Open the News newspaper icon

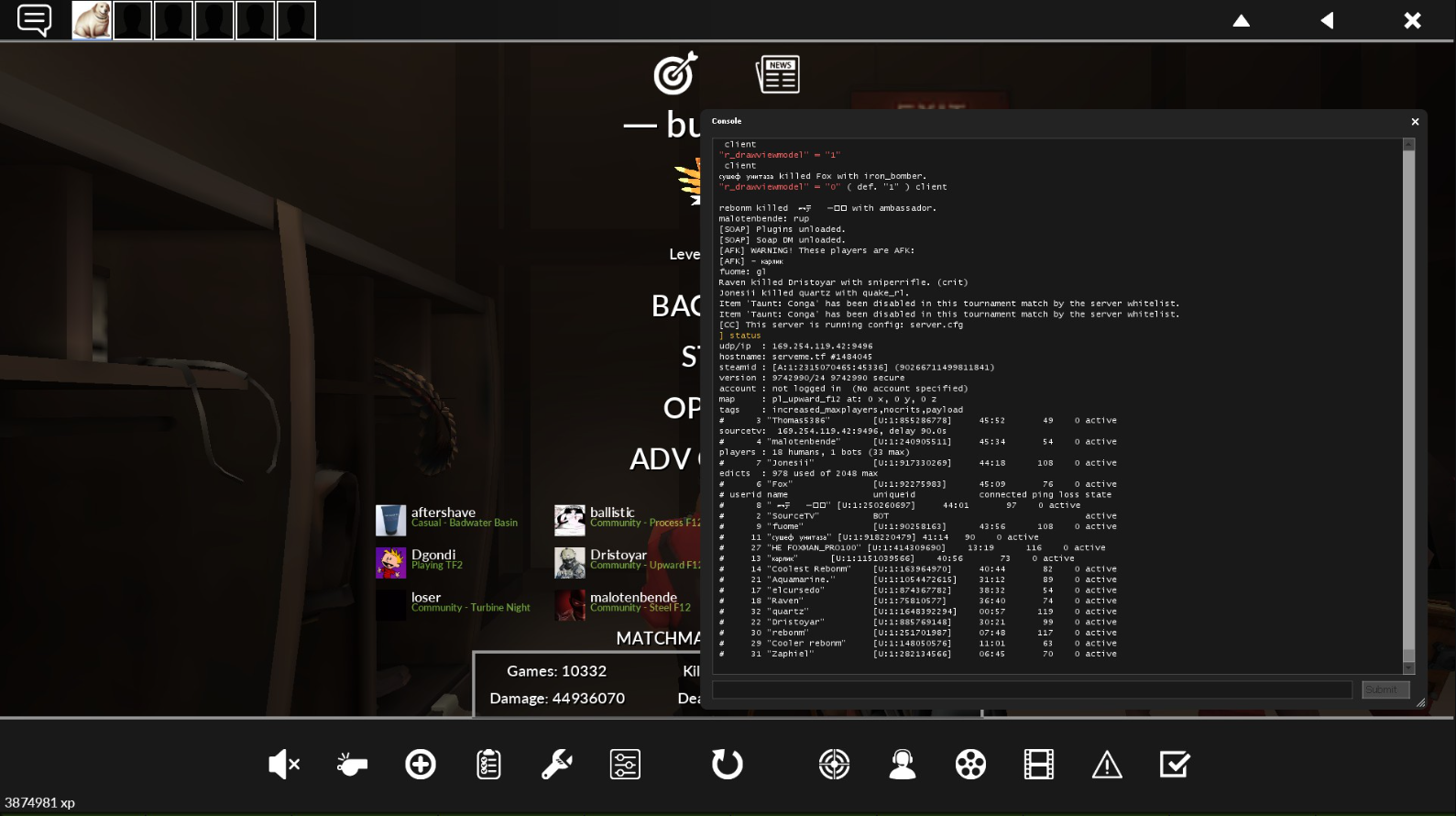(778, 74)
